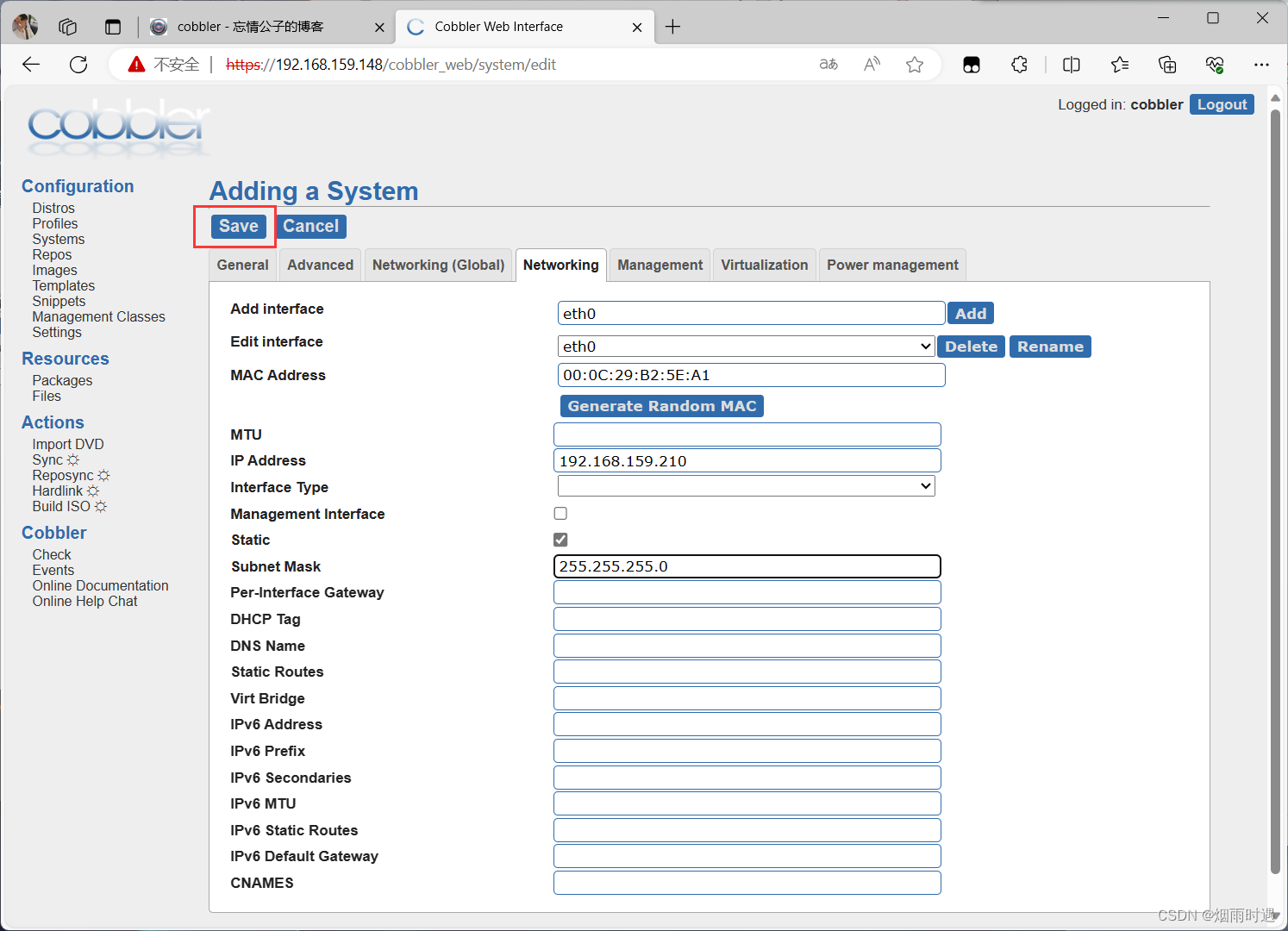Image resolution: width=1288 pixels, height=931 pixels.
Task: Click the Add interface button
Action: (x=971, y=314)
